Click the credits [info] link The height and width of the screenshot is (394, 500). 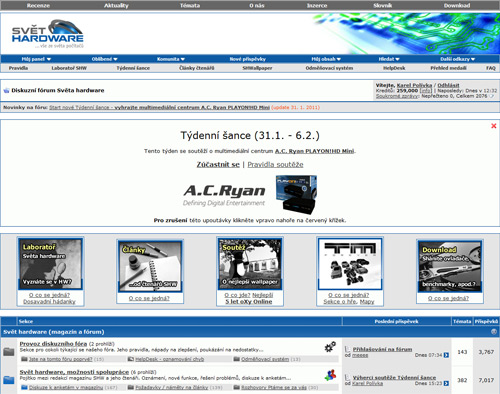point(425,91)
